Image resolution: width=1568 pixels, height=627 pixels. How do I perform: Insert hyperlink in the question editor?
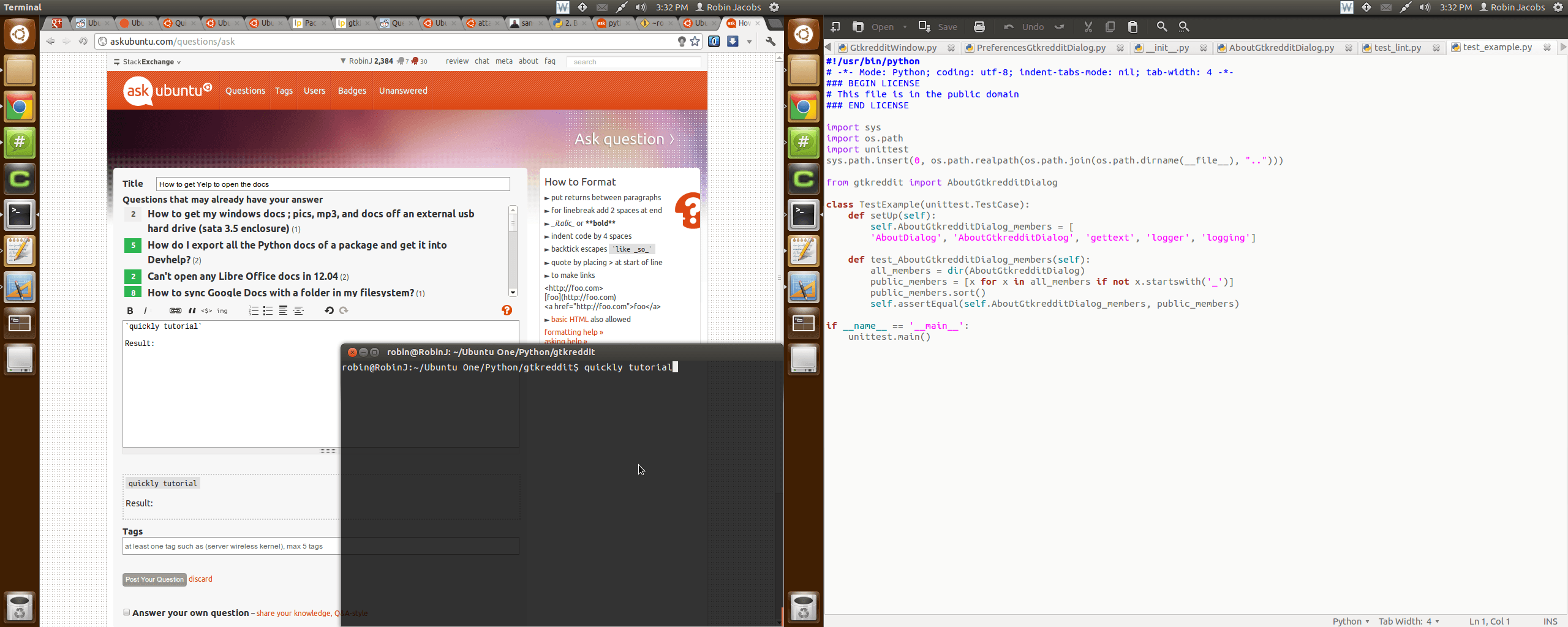pyautogui.click(x=175, y=310)
